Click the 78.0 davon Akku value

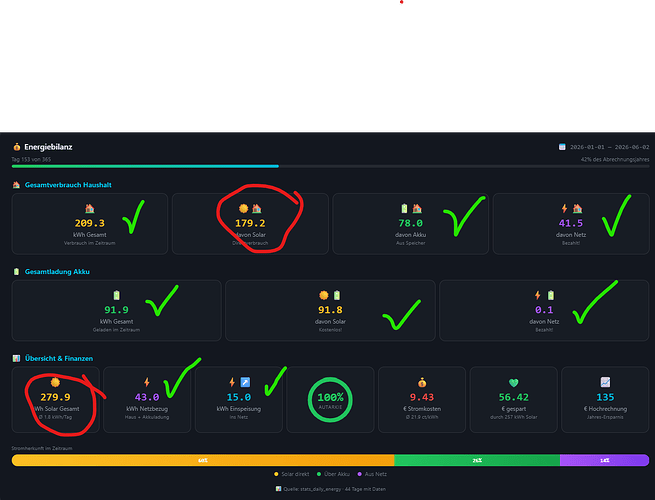[x=411, y=223]
